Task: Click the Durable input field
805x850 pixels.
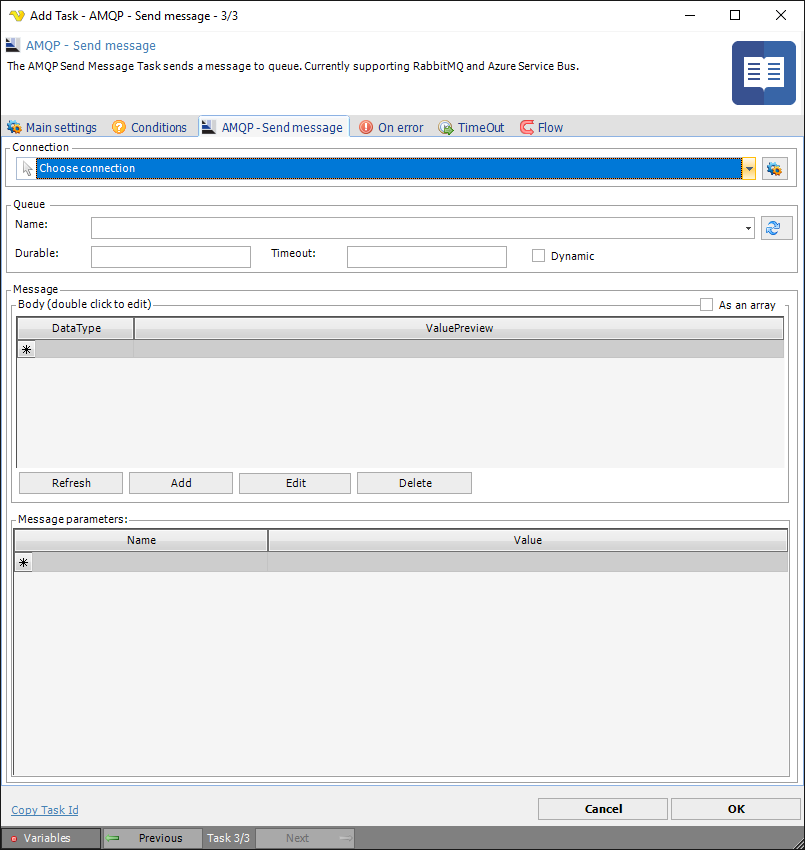Action: (x=171, y=257)
